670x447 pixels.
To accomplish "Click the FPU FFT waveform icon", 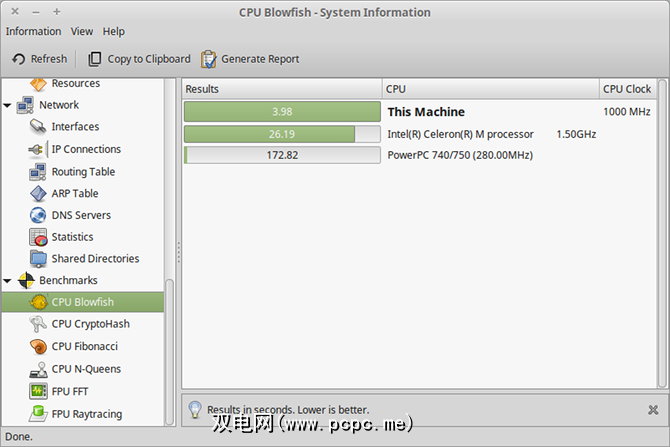I will [x=38, y=391].
